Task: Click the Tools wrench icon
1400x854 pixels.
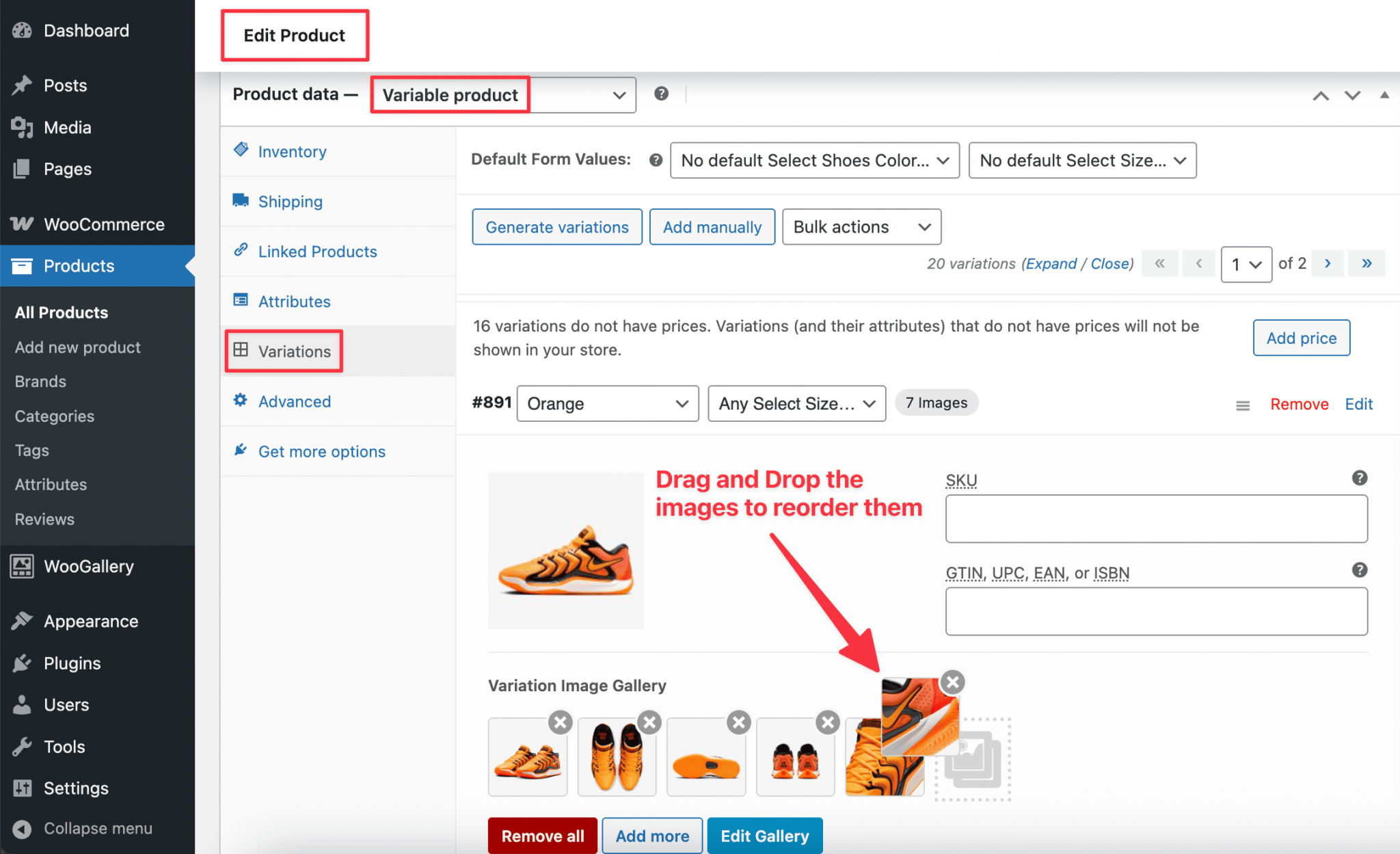Action: 23,746
